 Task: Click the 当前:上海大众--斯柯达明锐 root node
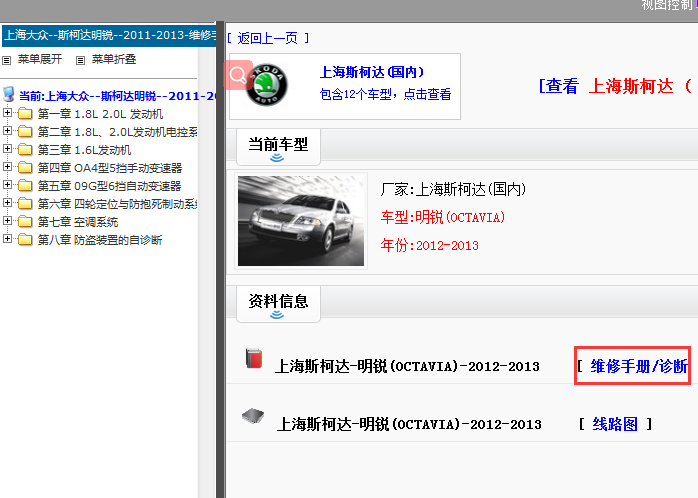[x=118, y=96]
